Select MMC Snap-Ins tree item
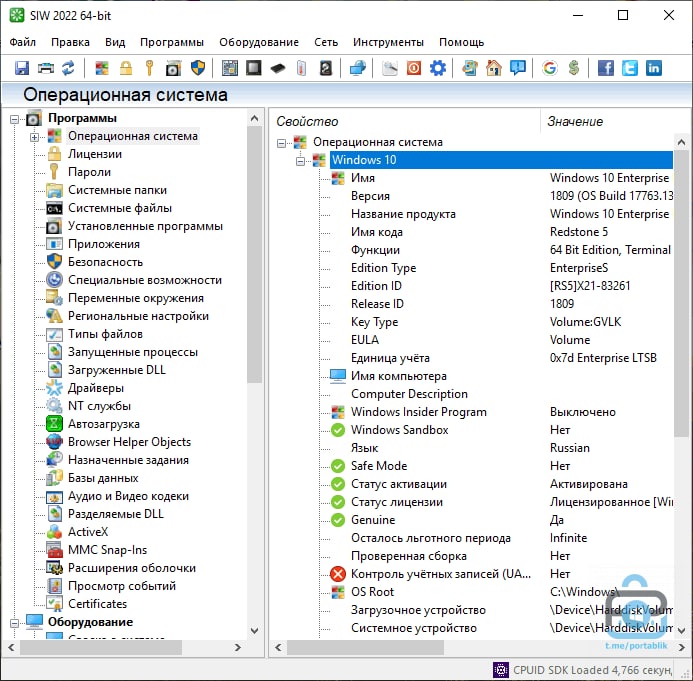 [107, 550]
